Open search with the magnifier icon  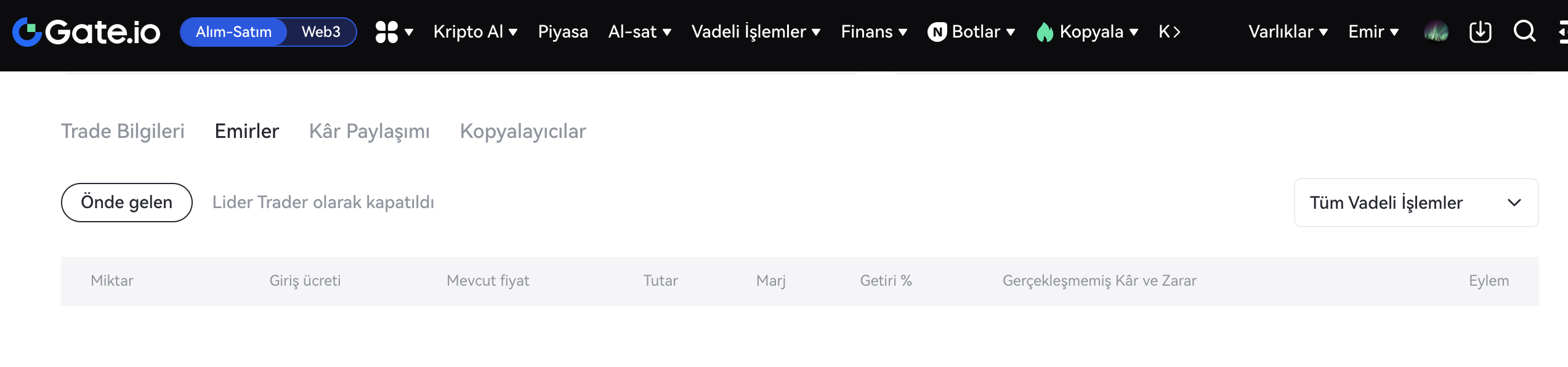[x=1525, y=31]
